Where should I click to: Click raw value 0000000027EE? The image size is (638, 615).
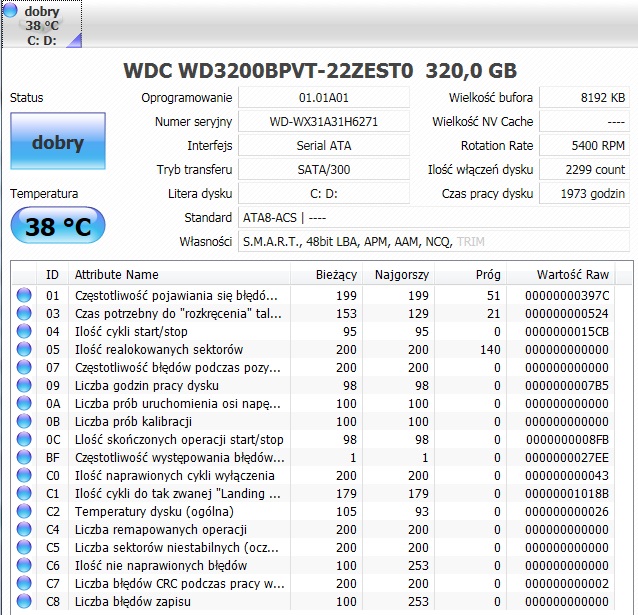567,457
